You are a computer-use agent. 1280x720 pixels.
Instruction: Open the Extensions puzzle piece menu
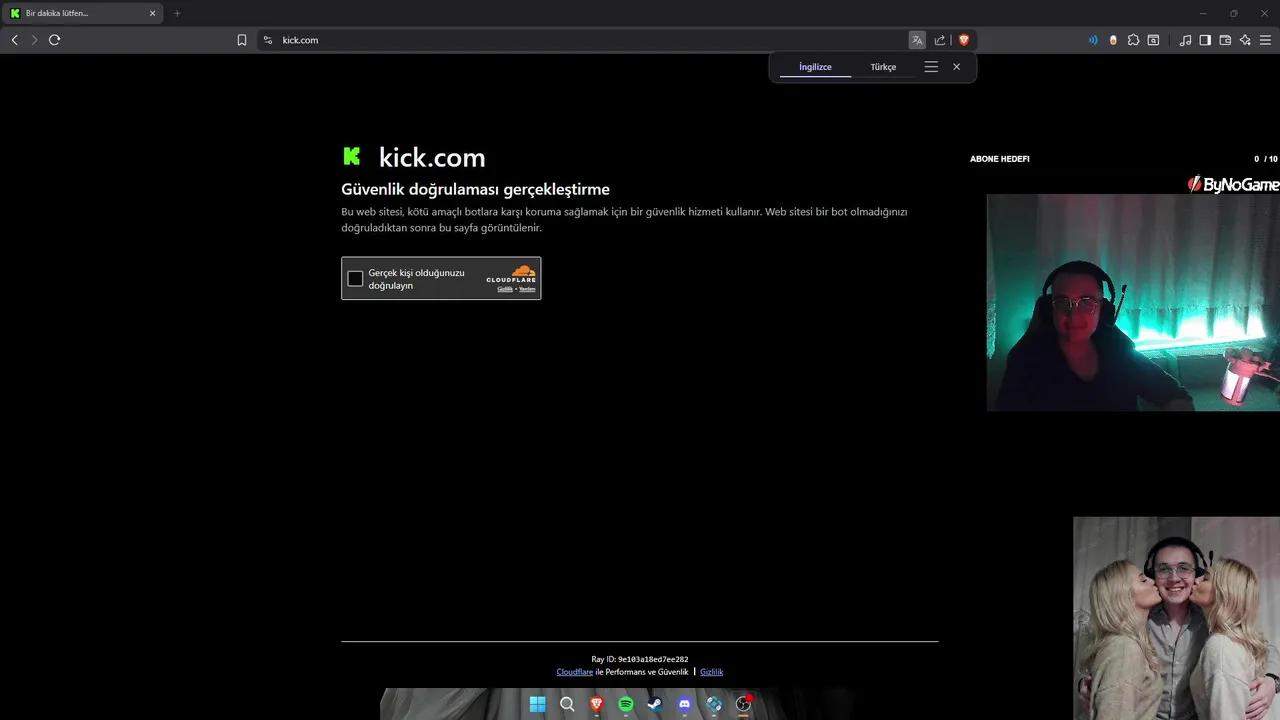pyautogui.click(x=1133, y=40)
